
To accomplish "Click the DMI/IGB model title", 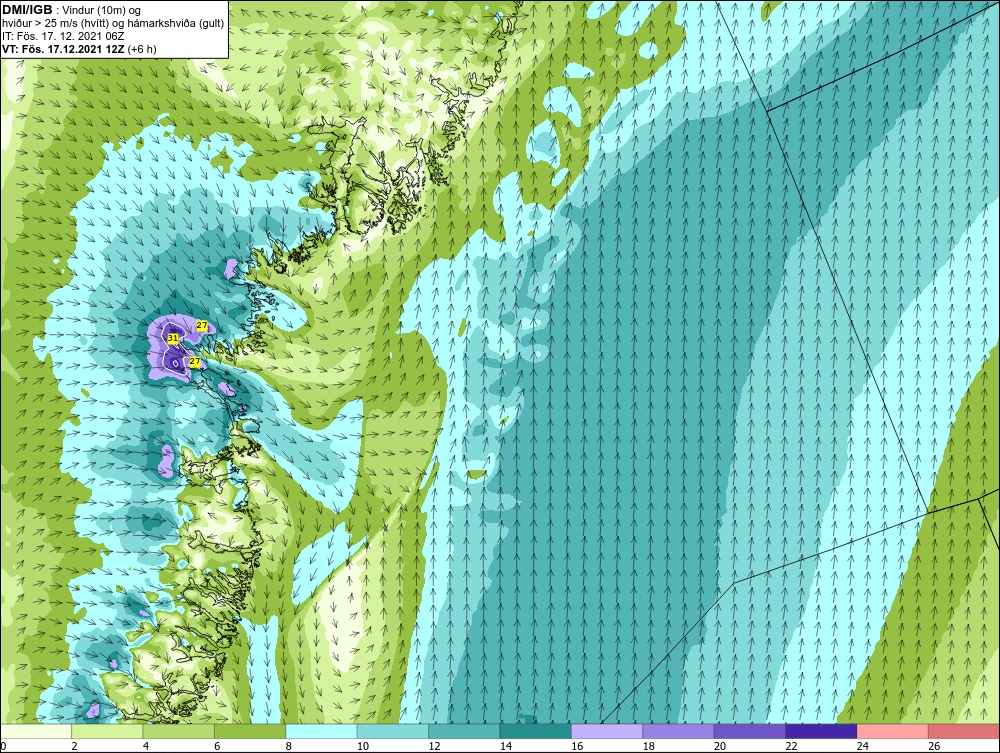I will [x=27, y=10].
